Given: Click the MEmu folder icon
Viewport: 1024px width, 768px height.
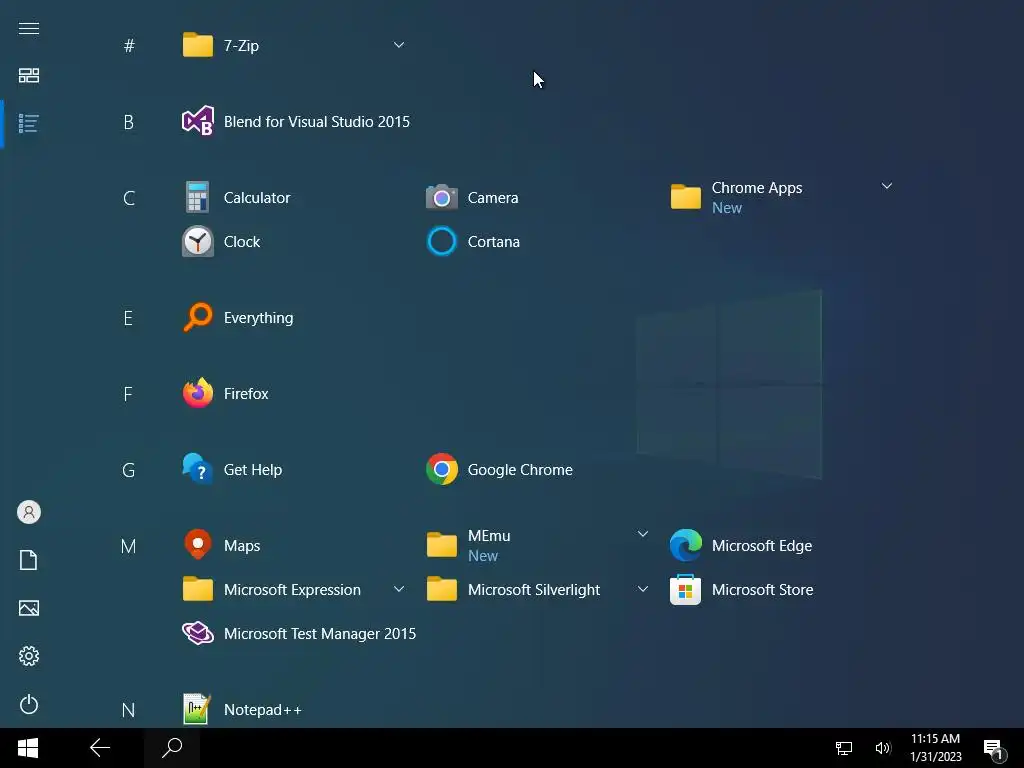Looking at the screenshot, I should click(x=441, y=545).
